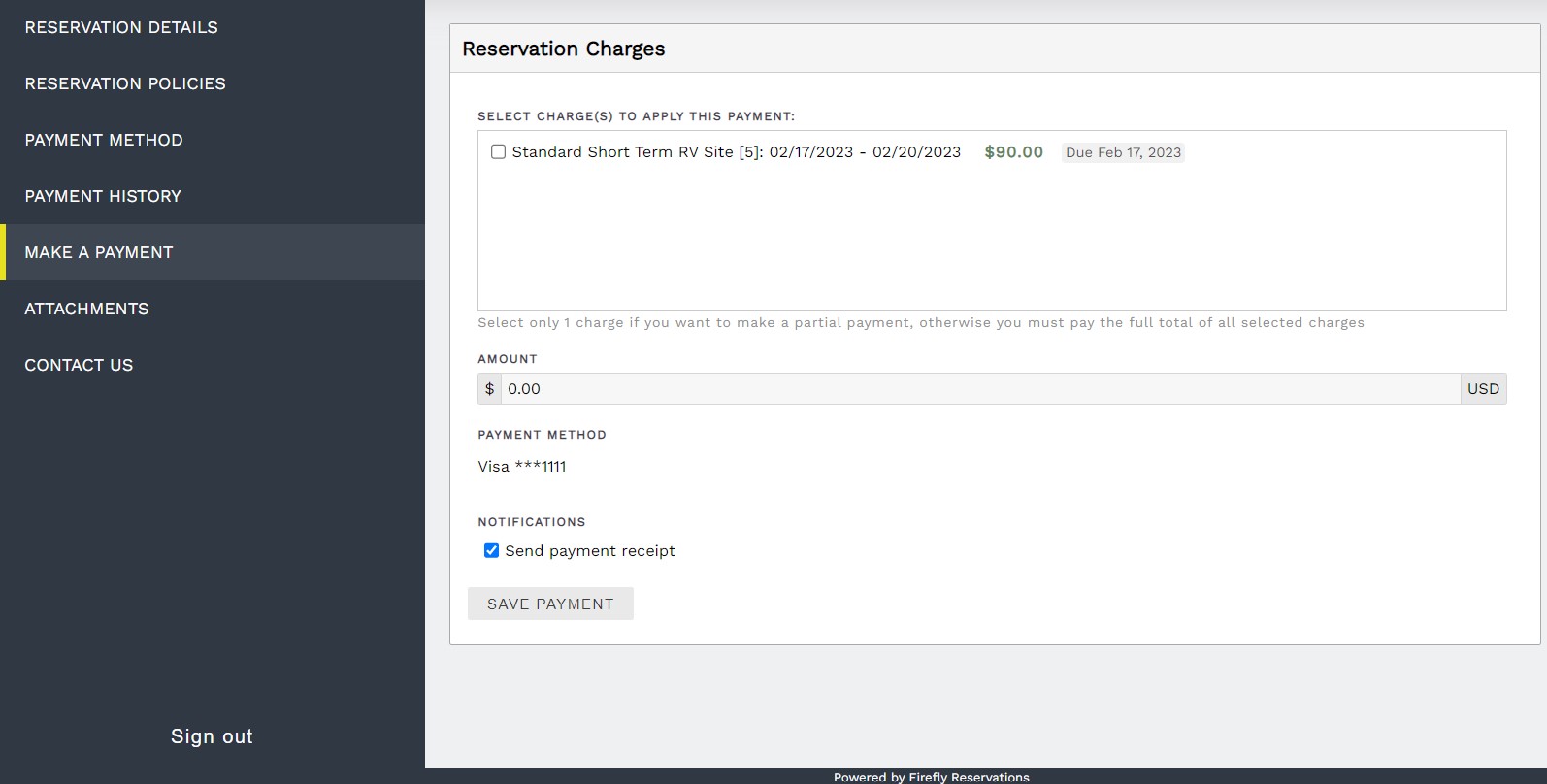Click the Send payment receipt label text

590,551
